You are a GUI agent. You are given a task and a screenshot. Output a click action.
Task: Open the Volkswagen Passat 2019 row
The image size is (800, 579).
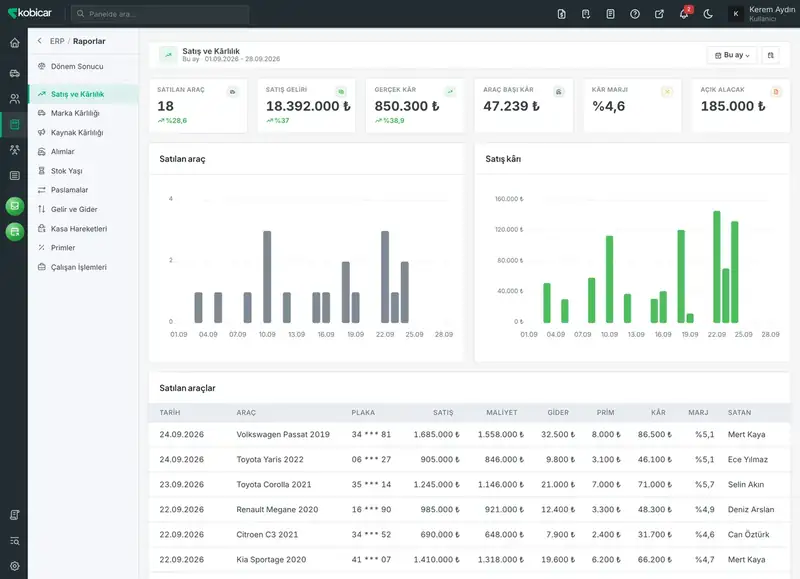pos(469,435)
